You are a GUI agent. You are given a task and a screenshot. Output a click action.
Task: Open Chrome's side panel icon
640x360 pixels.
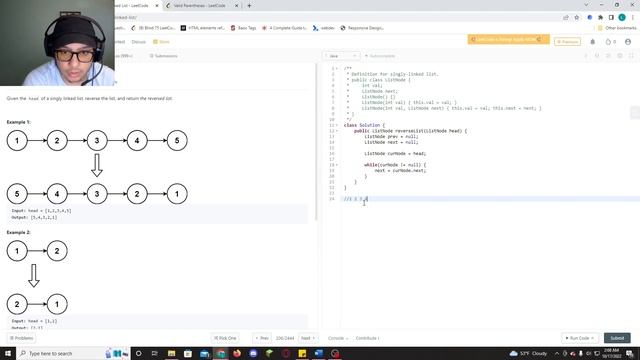pos(611,18)
